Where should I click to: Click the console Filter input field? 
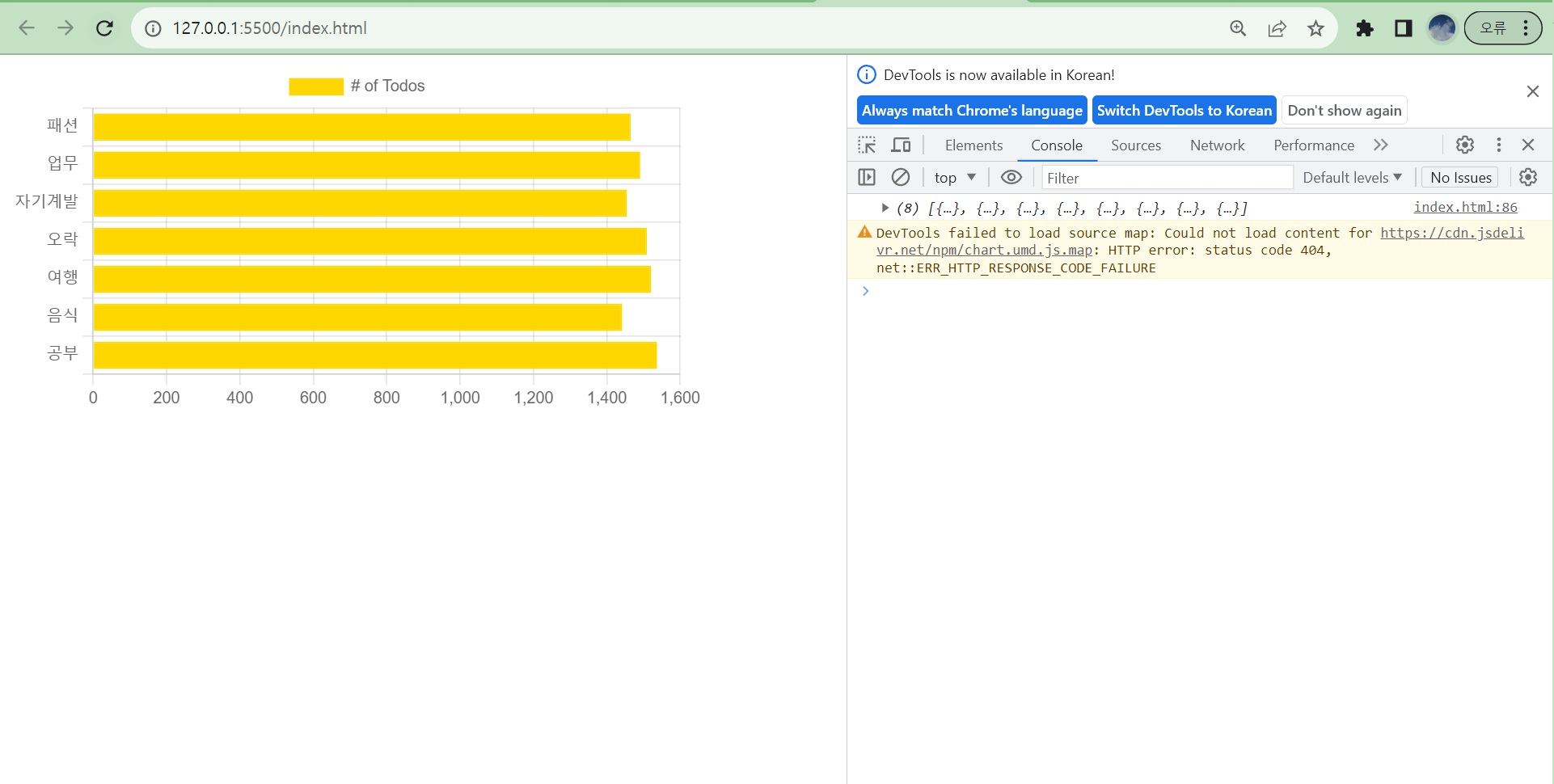(x=1167, y=178)
